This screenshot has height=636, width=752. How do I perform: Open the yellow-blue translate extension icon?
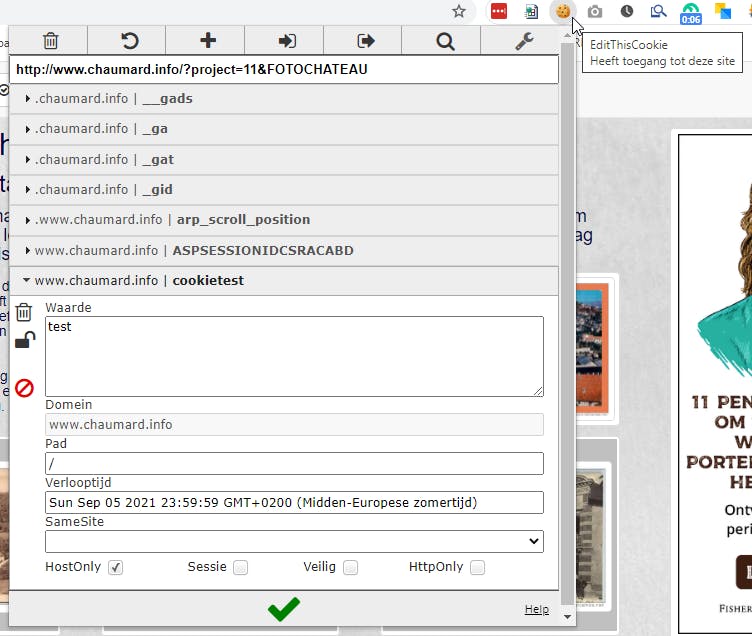pos(723,11)
